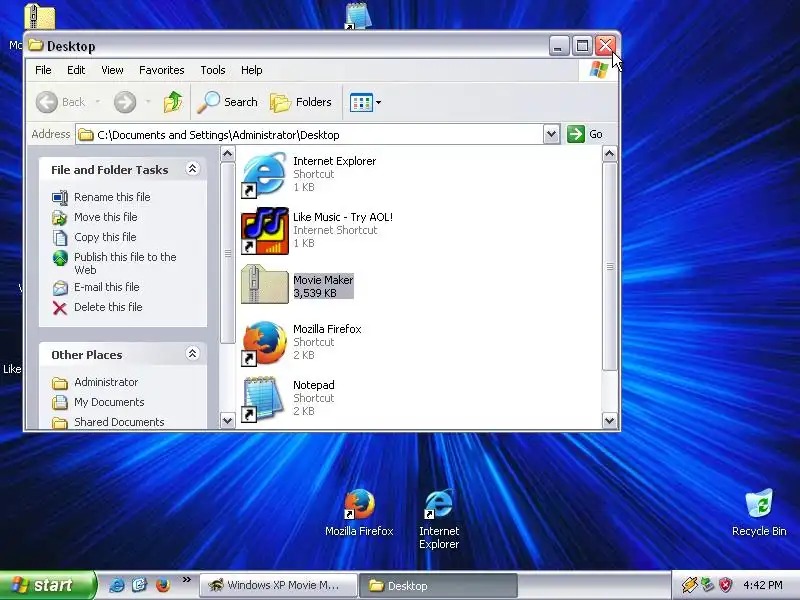The width and height of the screenshot is (800, 600).
Task: Open the Address bar dropdown arrow
Action: (551, 134)
